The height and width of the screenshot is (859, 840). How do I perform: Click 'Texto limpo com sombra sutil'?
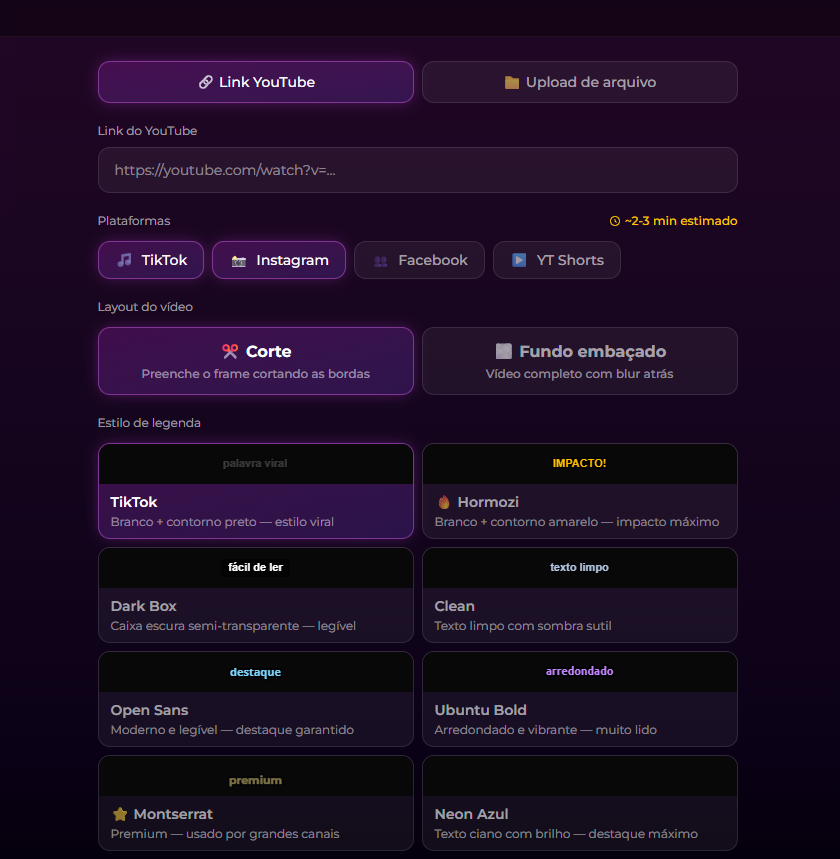click(x=523, y=626)
